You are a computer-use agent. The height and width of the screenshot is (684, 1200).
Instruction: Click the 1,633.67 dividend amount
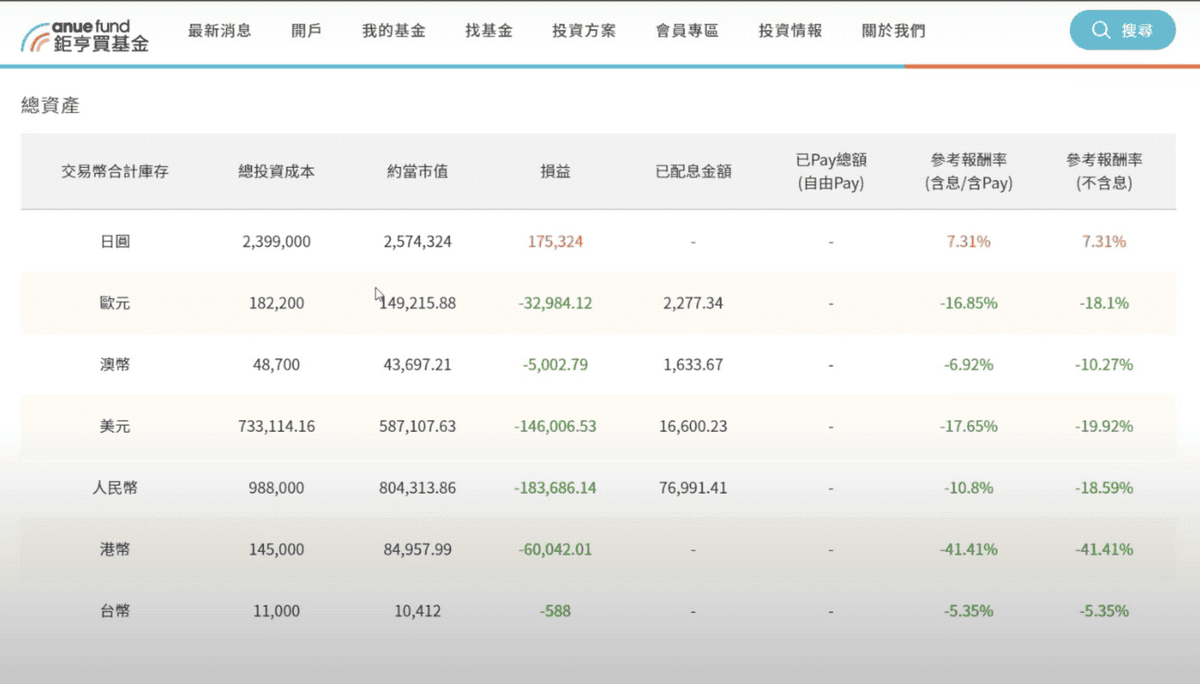coord(693,365)
